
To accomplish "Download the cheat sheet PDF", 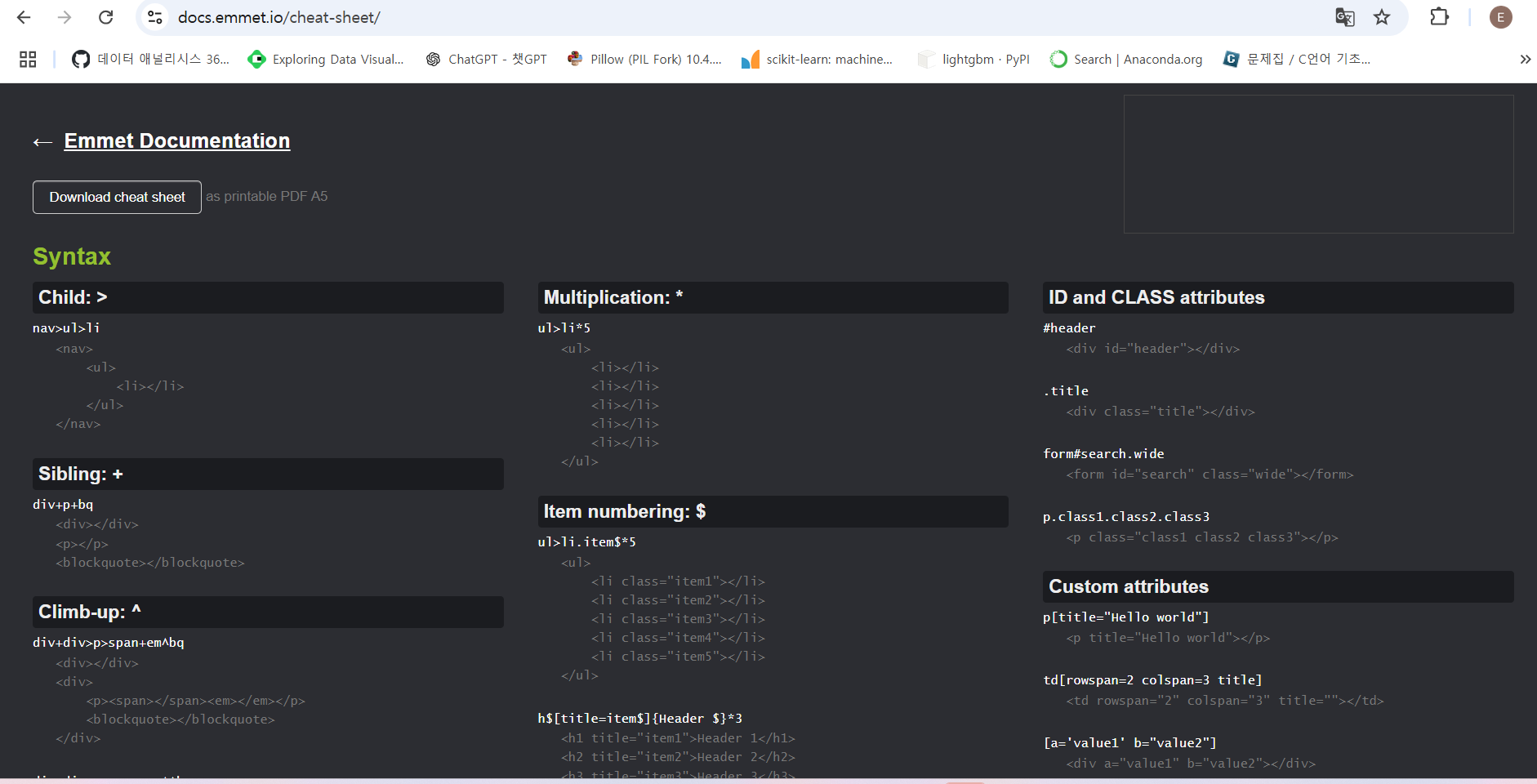I will [x=117, y=197].
